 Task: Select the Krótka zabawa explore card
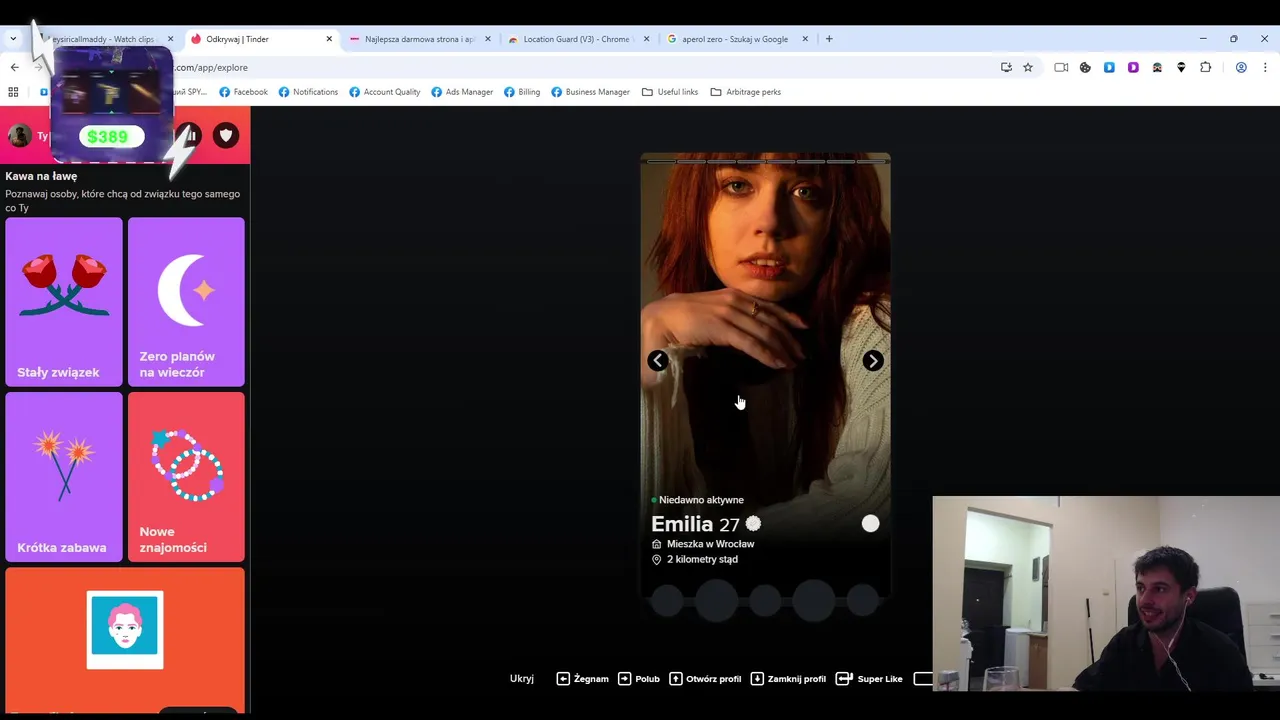click(x=64, y=477)
